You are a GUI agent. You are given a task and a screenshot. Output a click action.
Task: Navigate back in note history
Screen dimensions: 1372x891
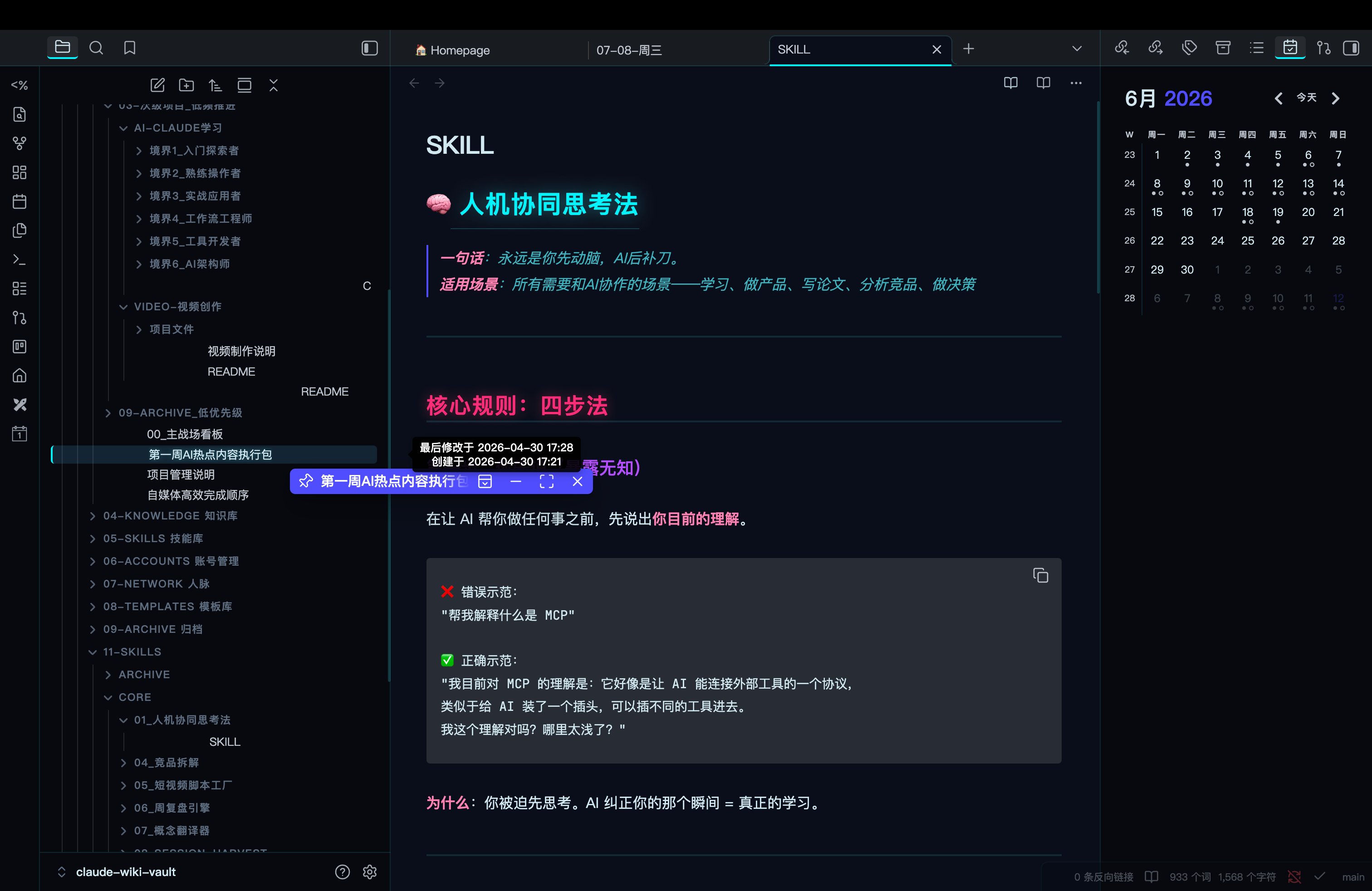(x=414, y=83)
